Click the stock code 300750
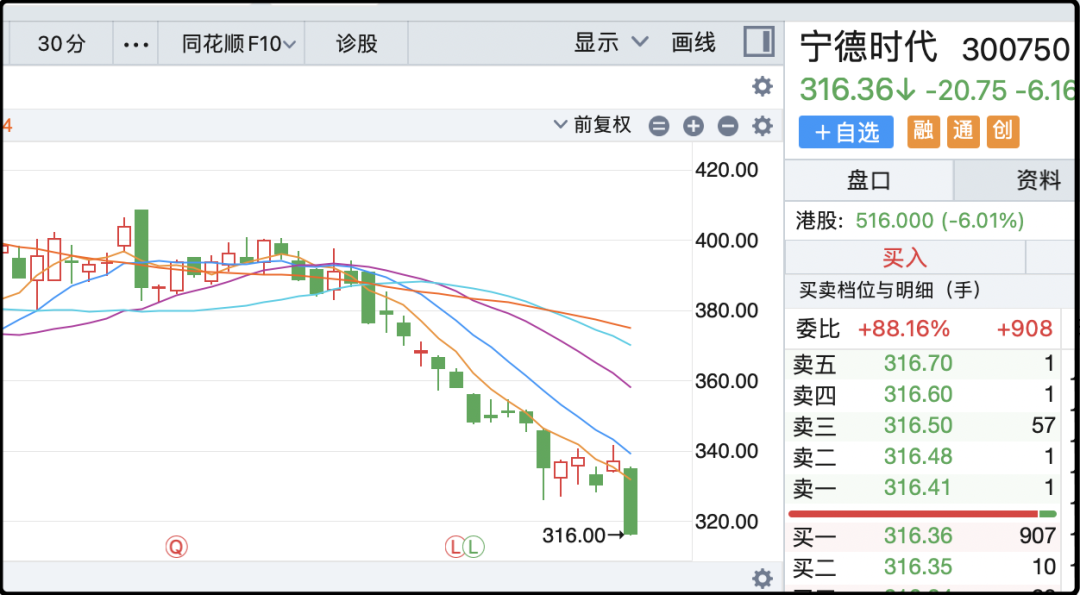Screen dimensions: 1080x595 (x=1015, y=49)
